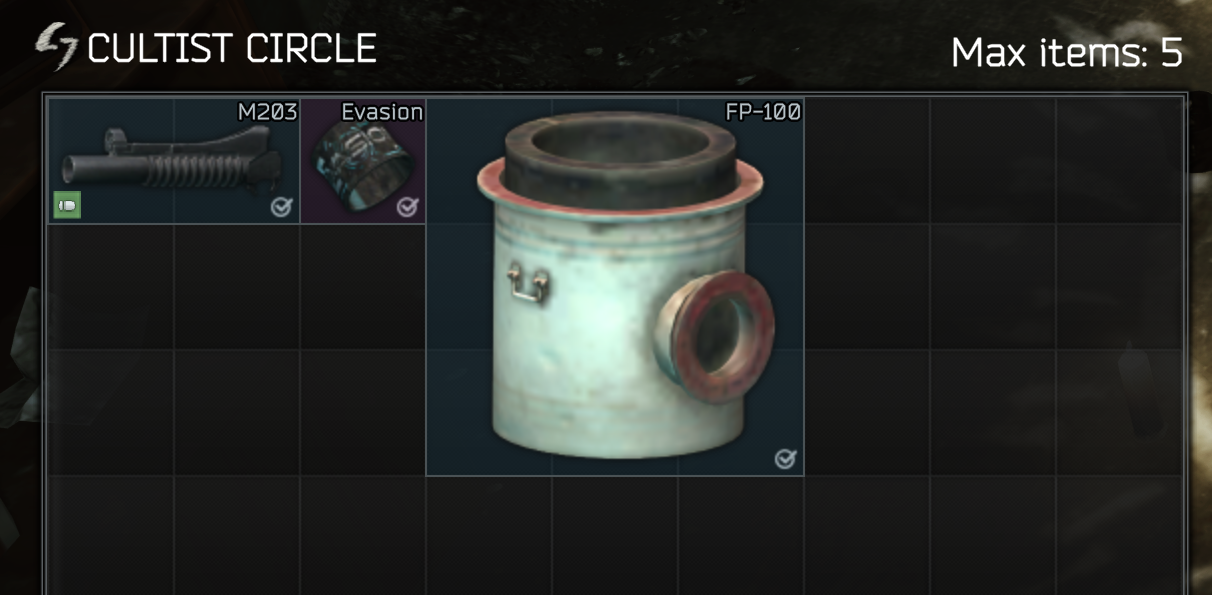
Task: Click the checkmark badge on Evasion armband
Action: 407,207
